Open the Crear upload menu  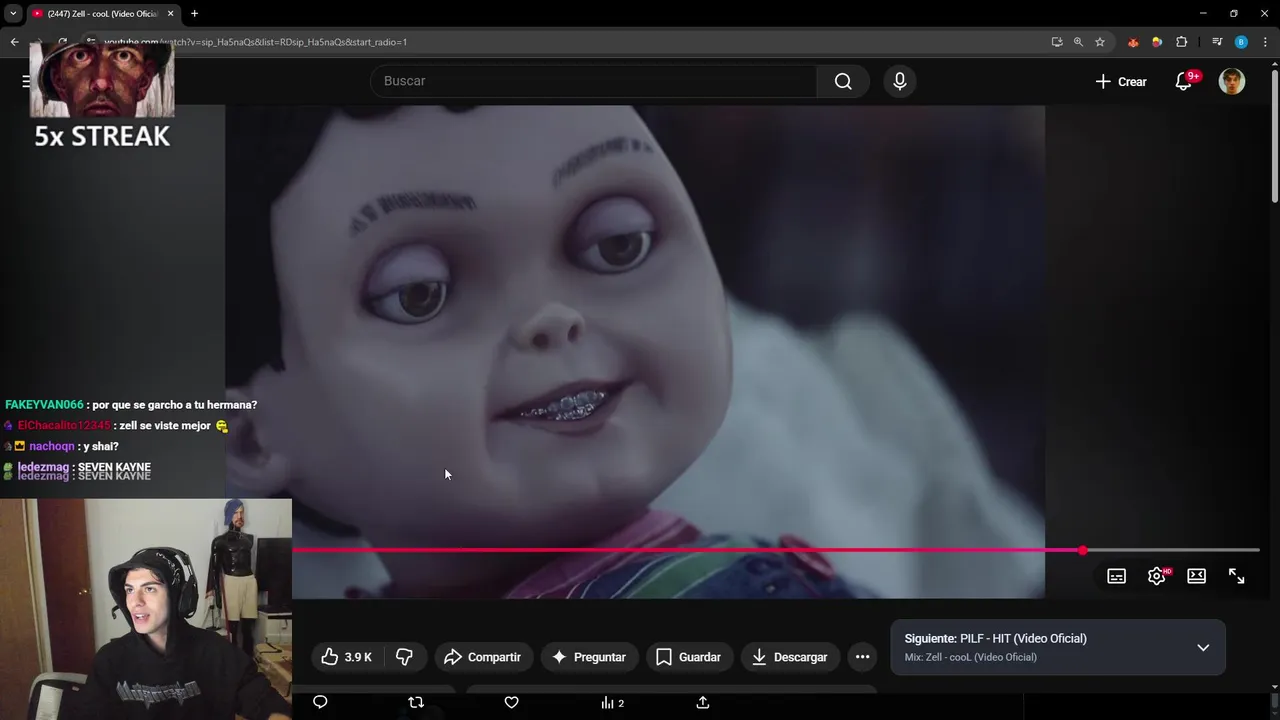[1121, 82]
